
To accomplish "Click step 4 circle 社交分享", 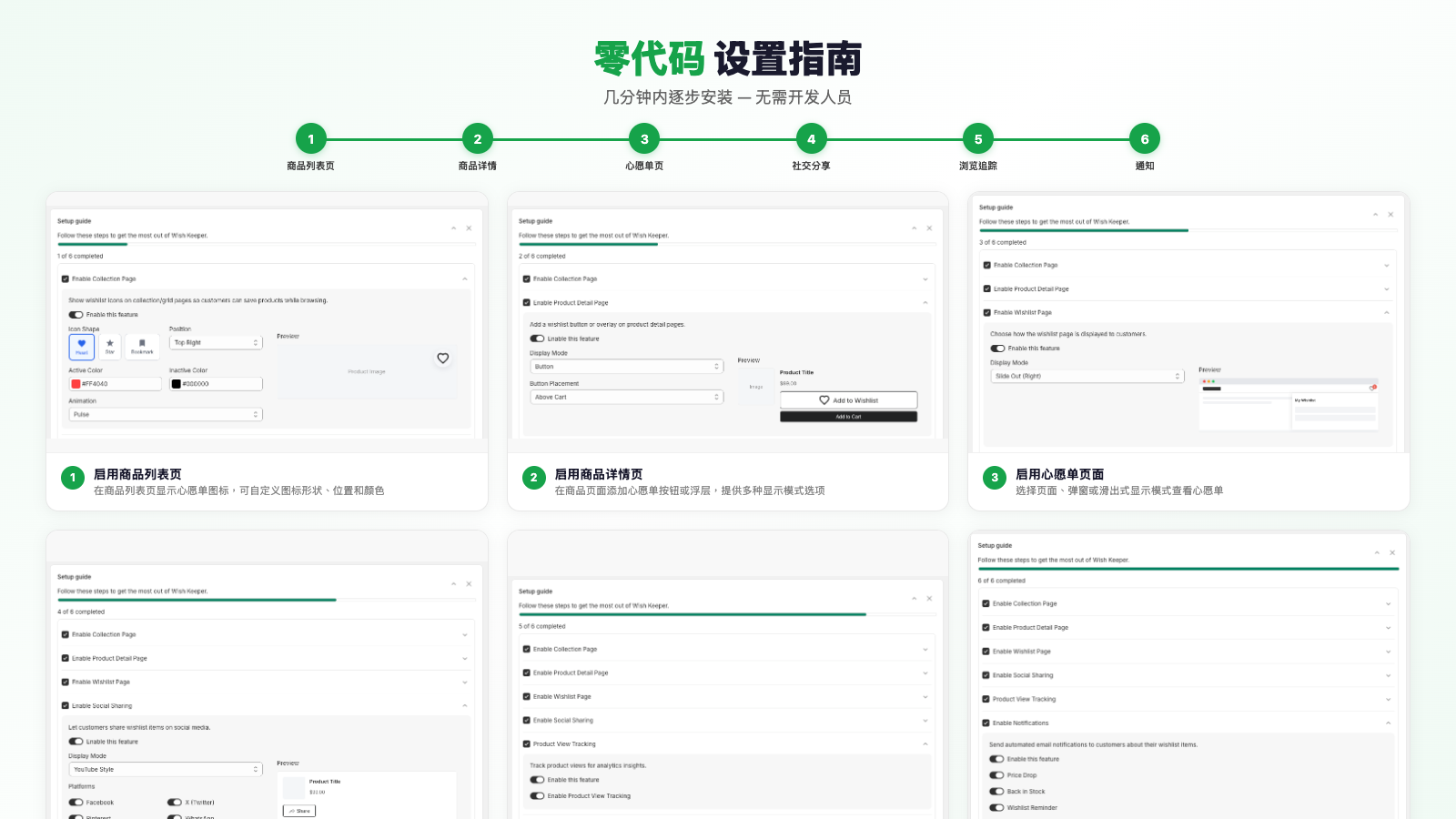I will 811,139.
